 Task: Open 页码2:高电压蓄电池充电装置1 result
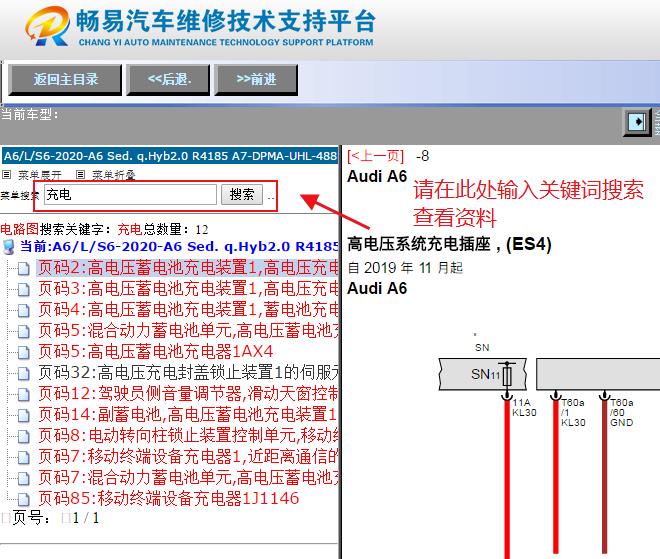pos(188,268)
